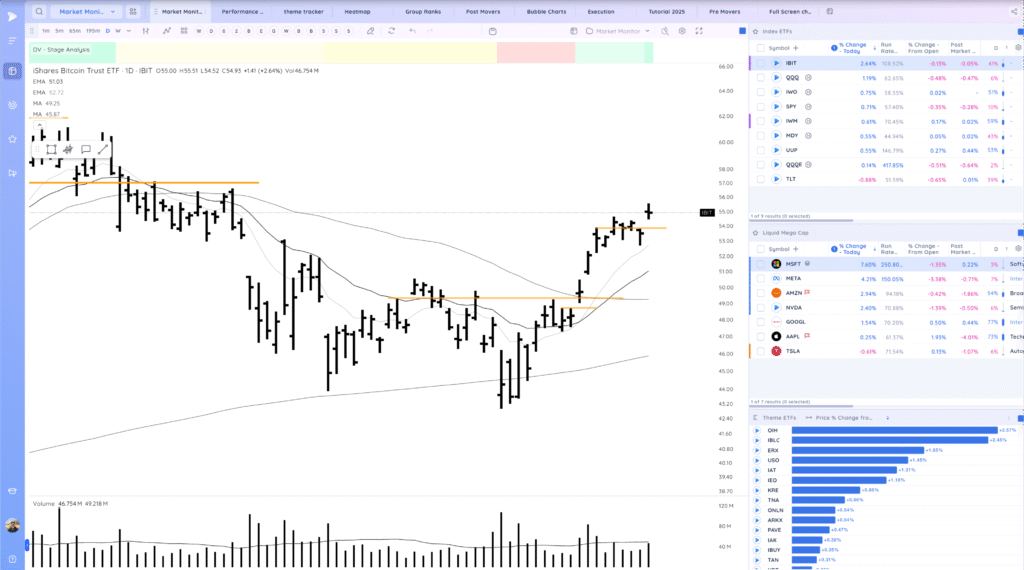Image resolution: width=1024 pixels, height=570 pixels.
Task: Sort Liquid Mega Cap by % Change Today
Action: coord(853,249)
